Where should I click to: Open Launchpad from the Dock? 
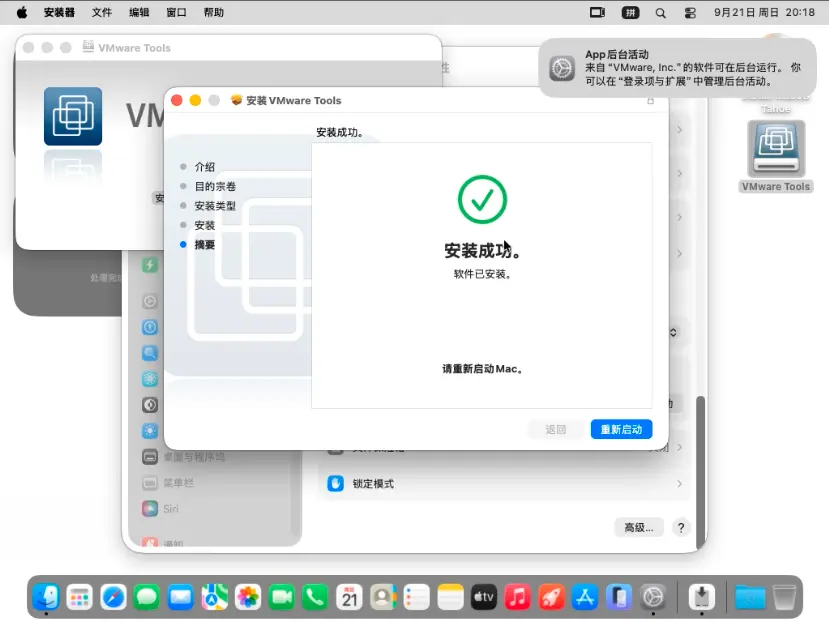(79, 597)
